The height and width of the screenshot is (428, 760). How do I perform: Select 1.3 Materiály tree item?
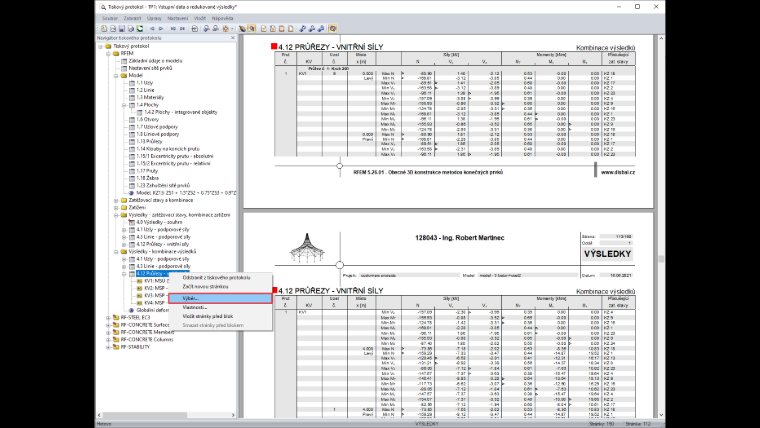[x=150, y=97]
